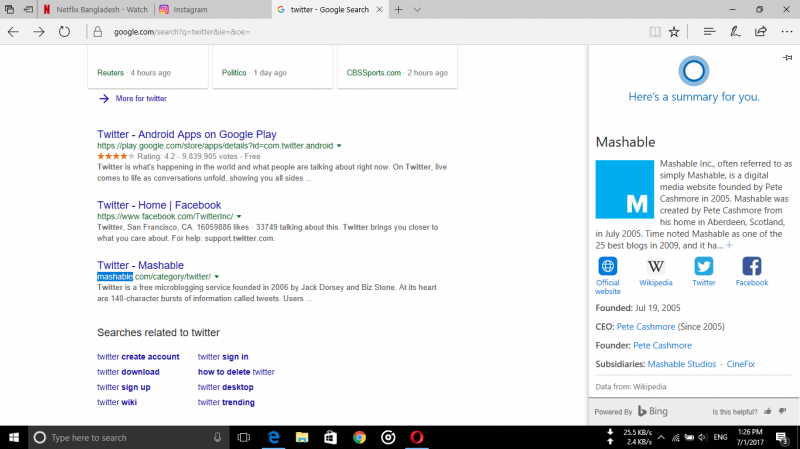800x449 pixels.
Task: Search twitter download
Action: coord(128,372)
